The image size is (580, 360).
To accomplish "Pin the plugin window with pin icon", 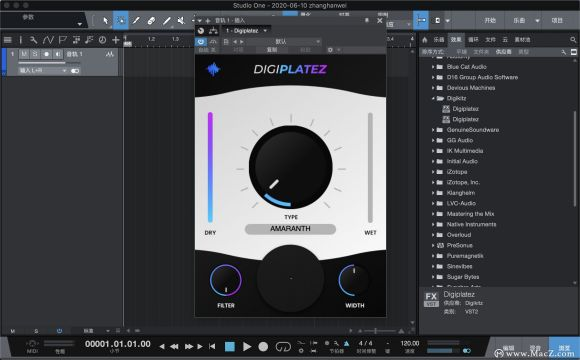I will [367, 20].
